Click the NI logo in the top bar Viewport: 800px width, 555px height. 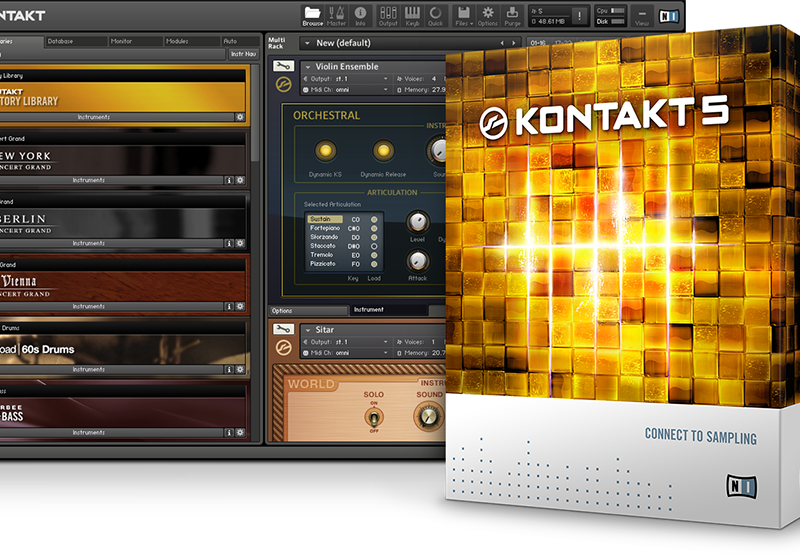[x=669, y=16]
